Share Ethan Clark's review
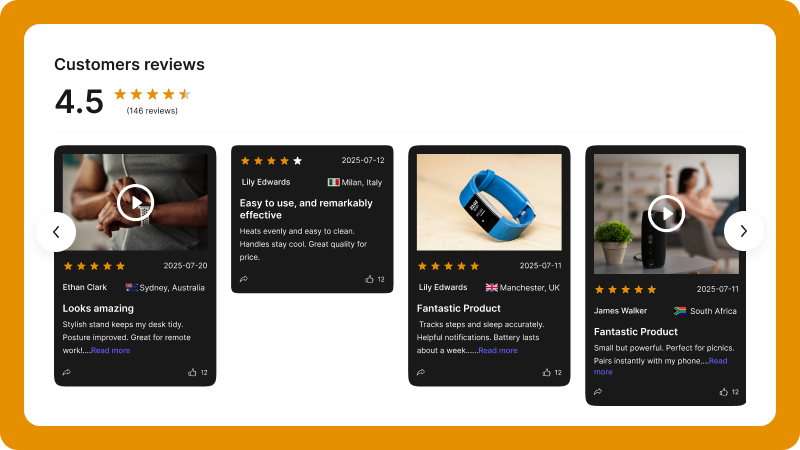Screen dimensions: 800x450 [66, 372]
